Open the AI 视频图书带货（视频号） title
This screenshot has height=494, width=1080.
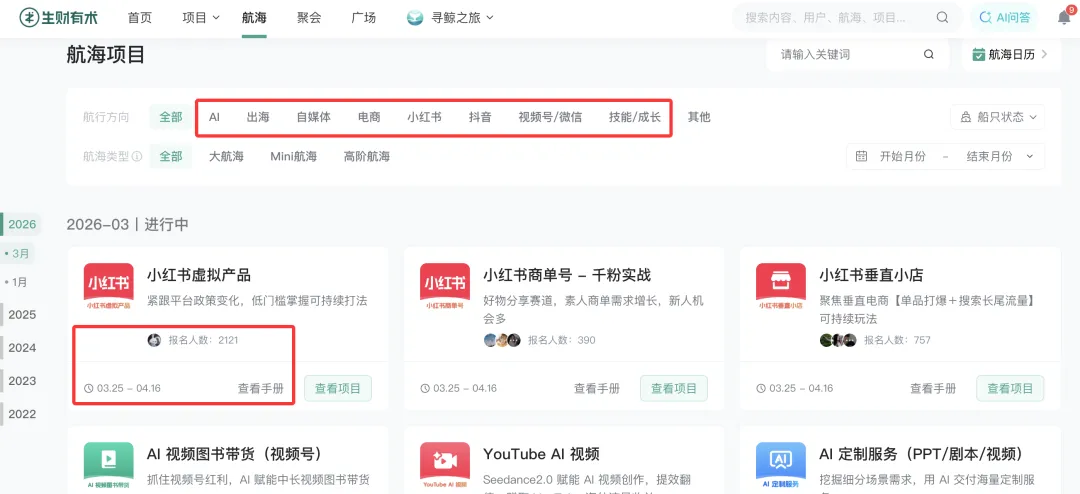(x=234, y=454)
